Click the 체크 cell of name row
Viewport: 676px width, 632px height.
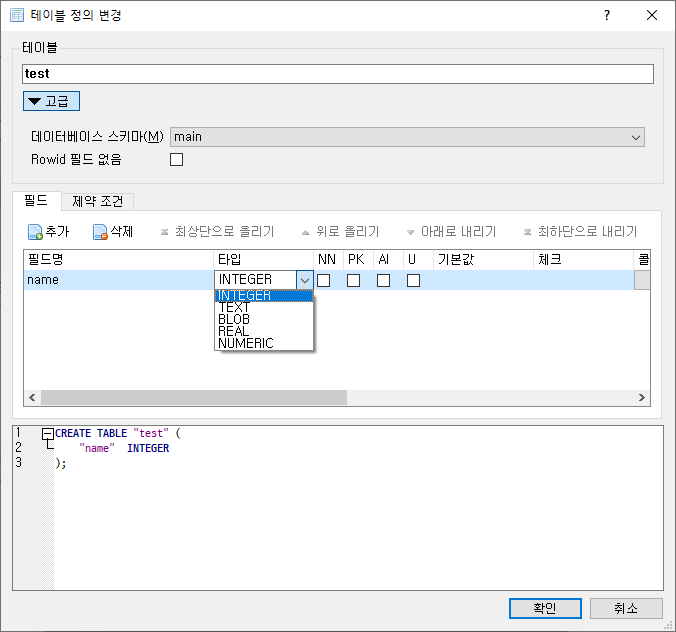coord(584,280)
